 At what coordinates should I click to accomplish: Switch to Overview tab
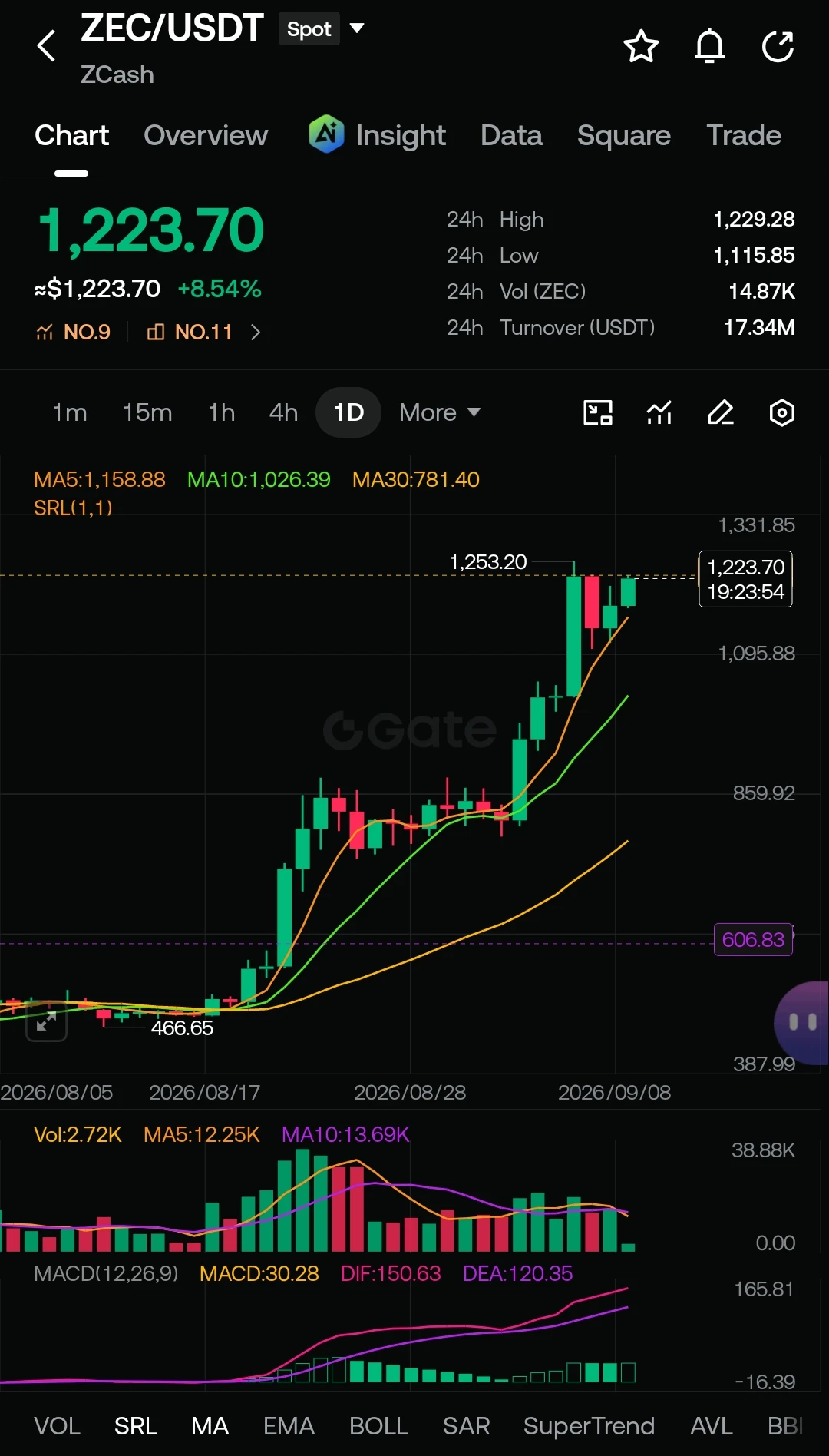point(206,135)
